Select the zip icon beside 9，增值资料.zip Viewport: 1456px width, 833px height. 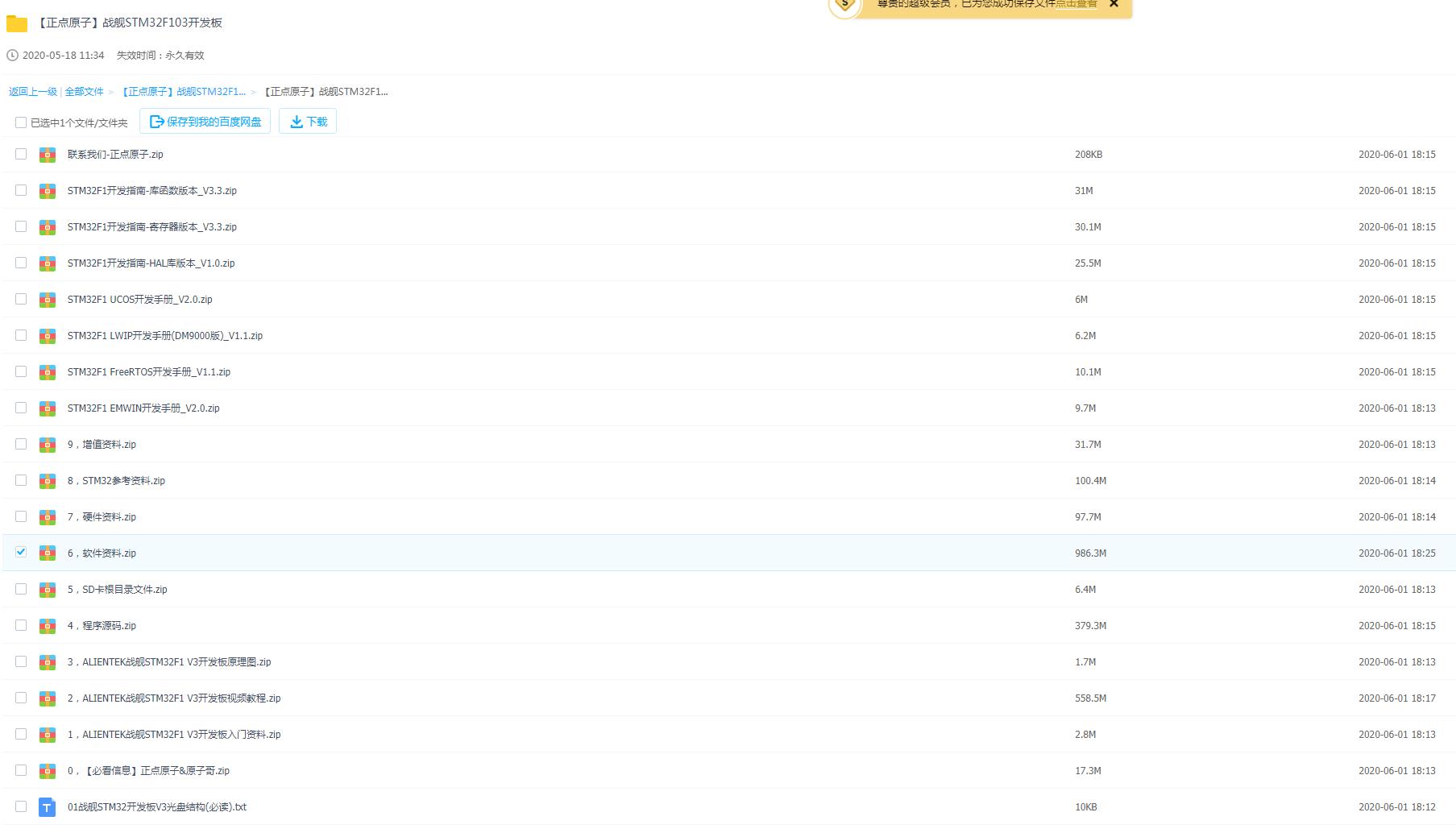pyautogui.click(x=48, y=445)
